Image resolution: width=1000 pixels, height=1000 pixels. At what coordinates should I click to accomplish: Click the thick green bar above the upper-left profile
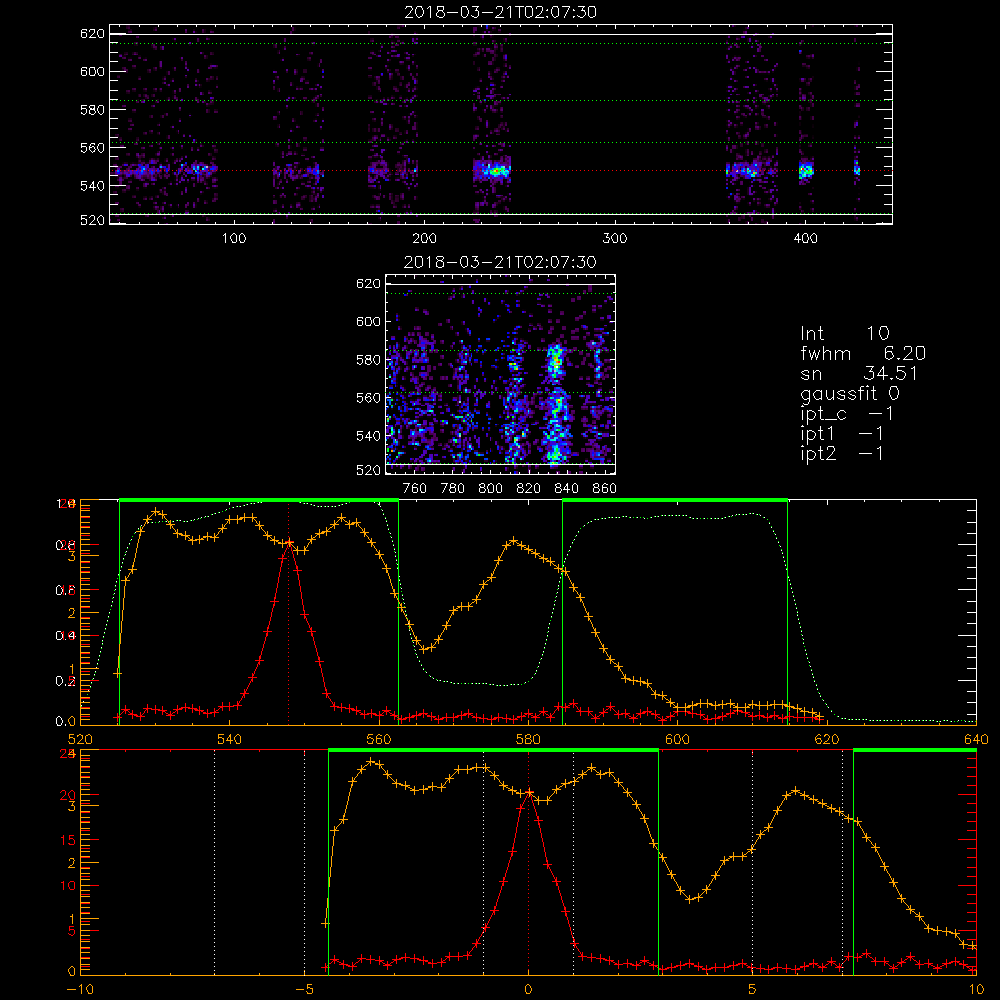(x=259, y=500)
